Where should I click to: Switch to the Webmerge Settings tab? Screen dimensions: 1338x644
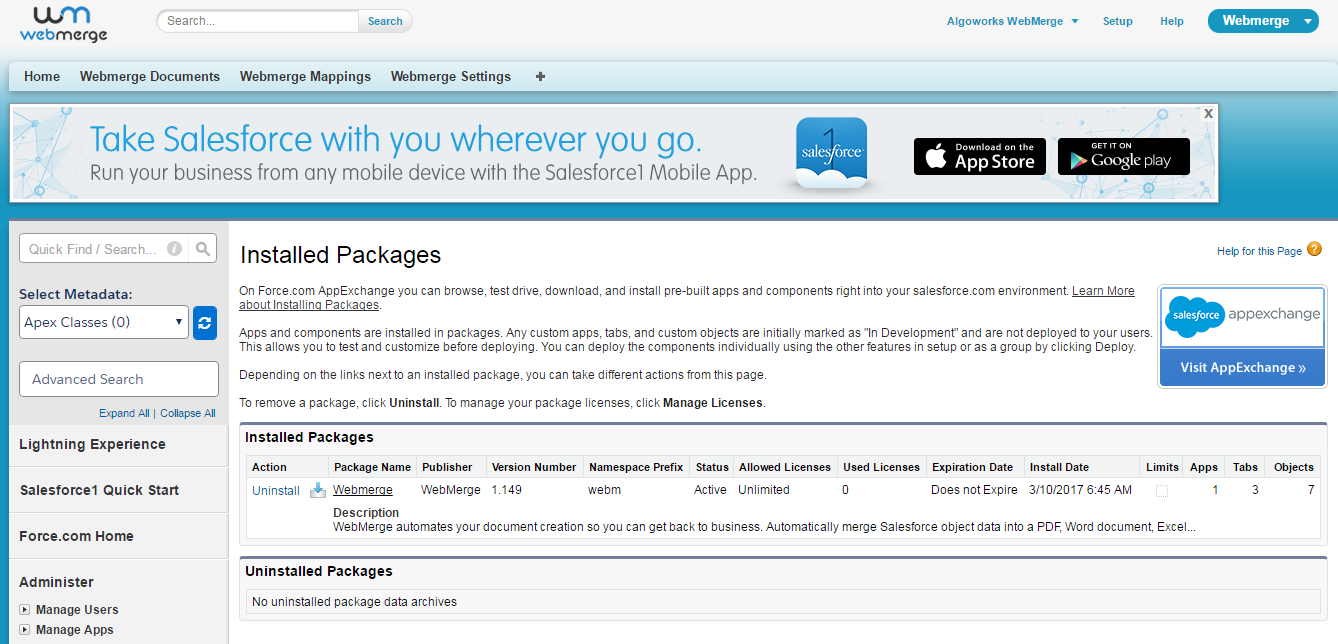click(450, 77)
